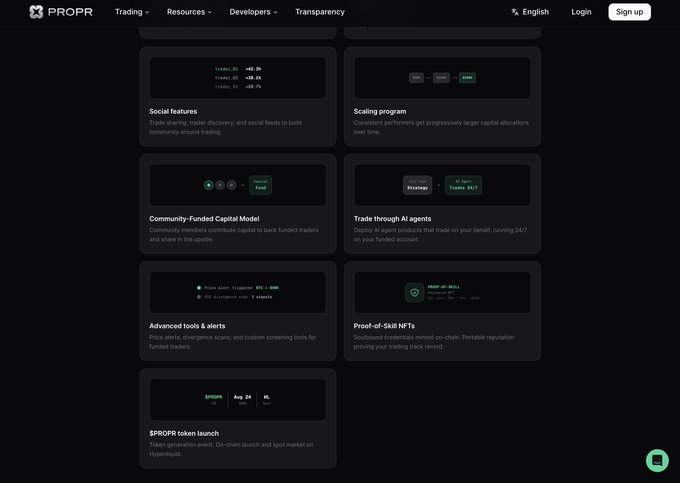Click the $PROPR ticker text in graphic
Image resolution: width=680 pixels, height=483 pixels.
coord(213,397)
